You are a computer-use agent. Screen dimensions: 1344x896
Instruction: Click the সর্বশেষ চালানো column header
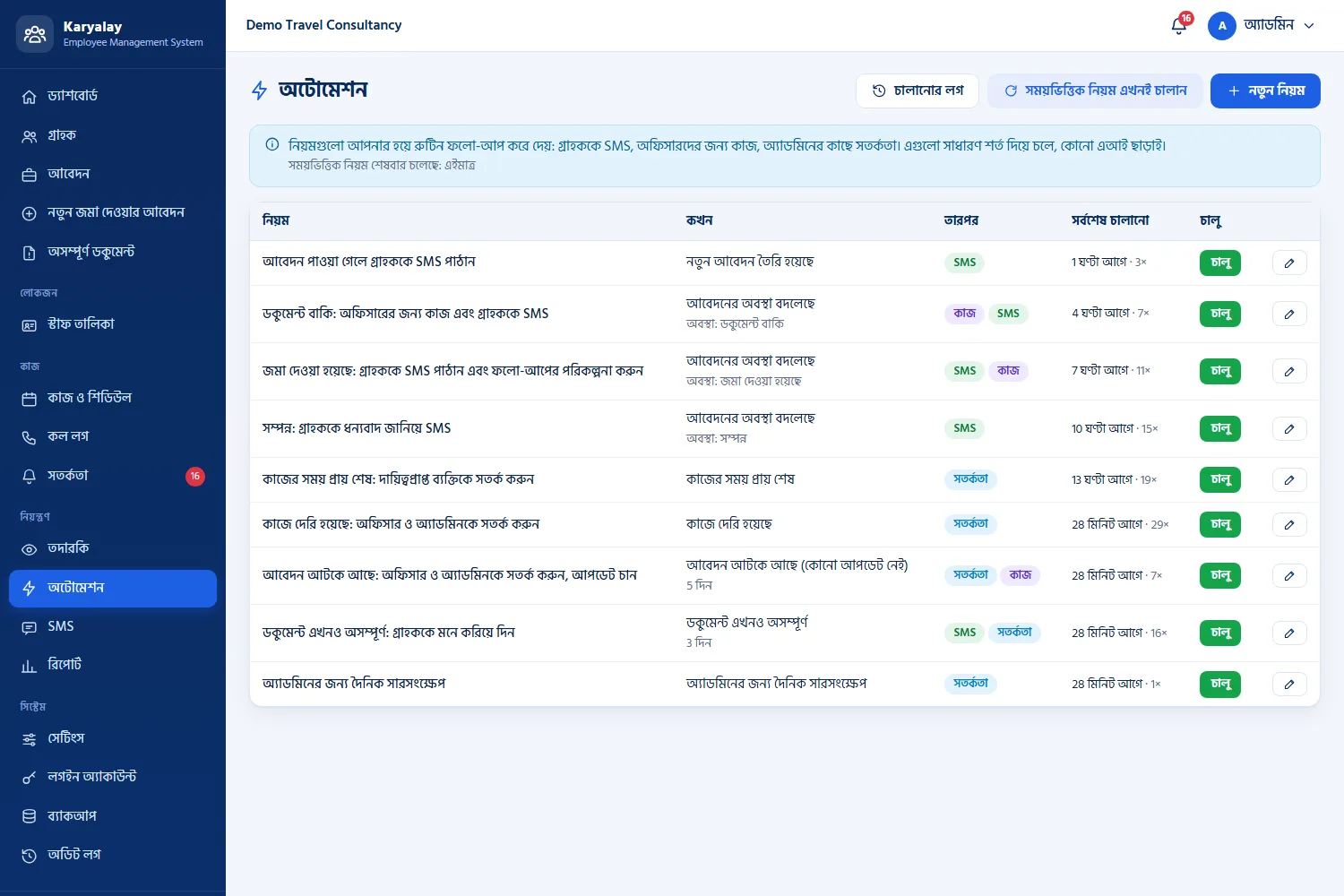1110,220
